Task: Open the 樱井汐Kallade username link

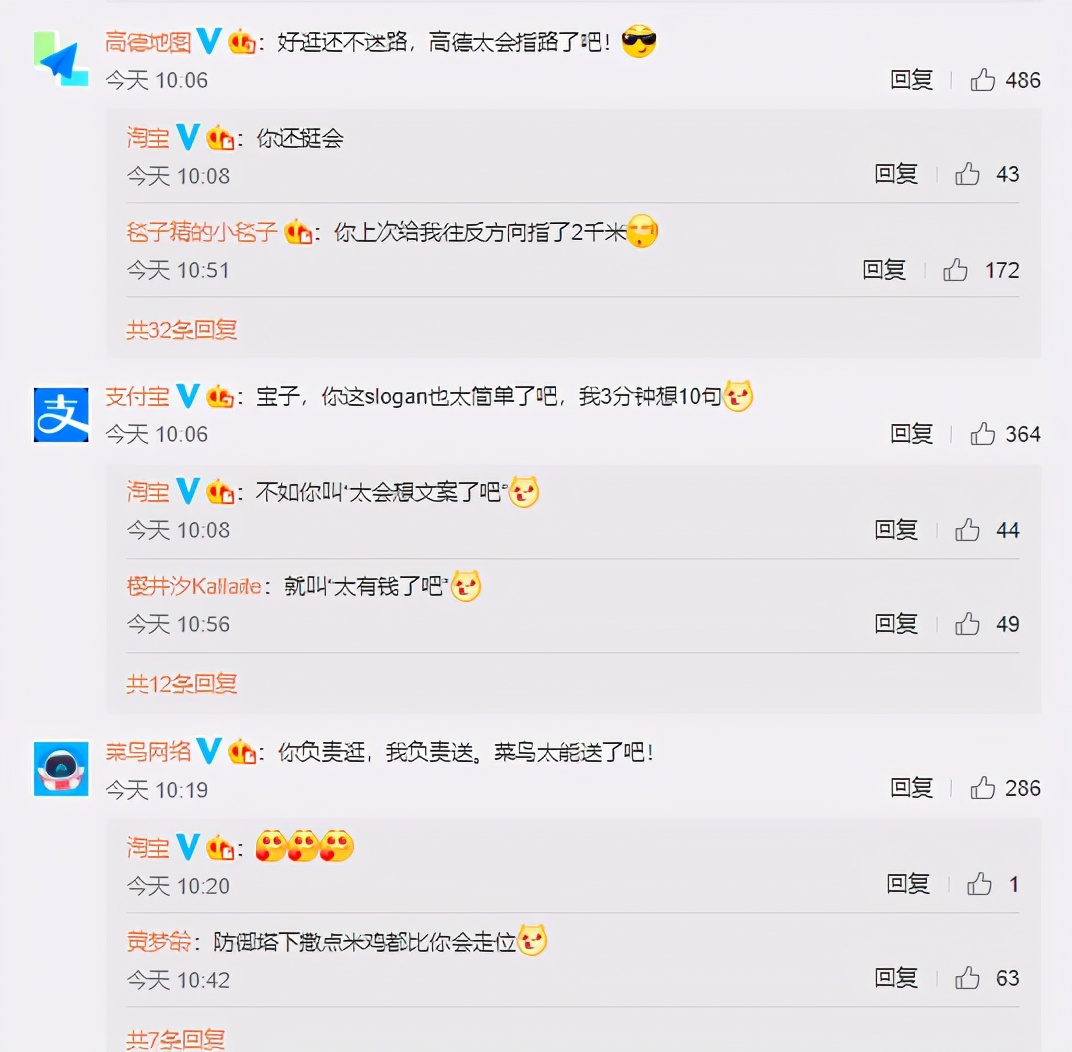Action: (x=193, y=586)
